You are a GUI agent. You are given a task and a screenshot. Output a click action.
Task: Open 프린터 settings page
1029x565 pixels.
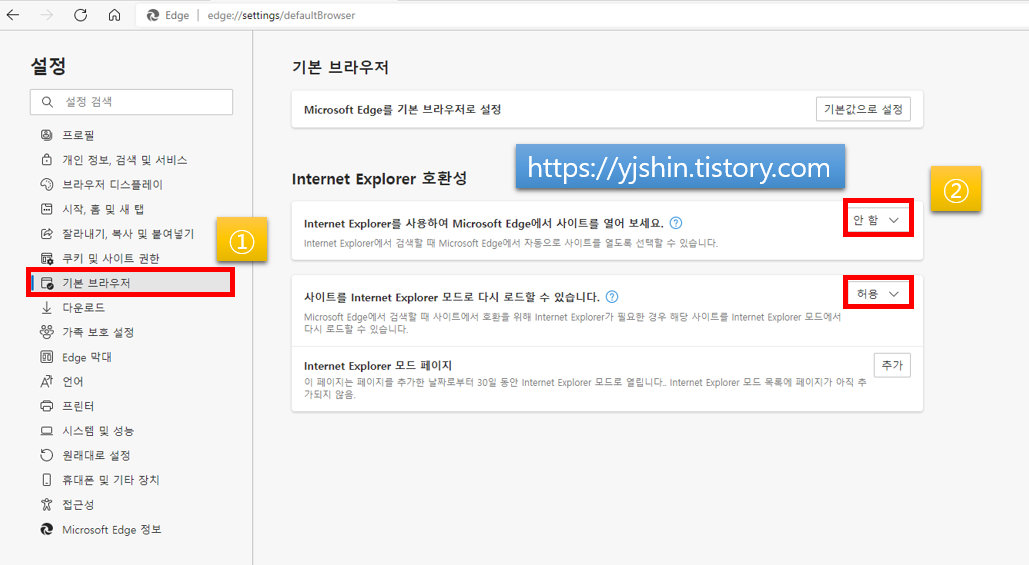pyautogui.click(x=78, y=406)
